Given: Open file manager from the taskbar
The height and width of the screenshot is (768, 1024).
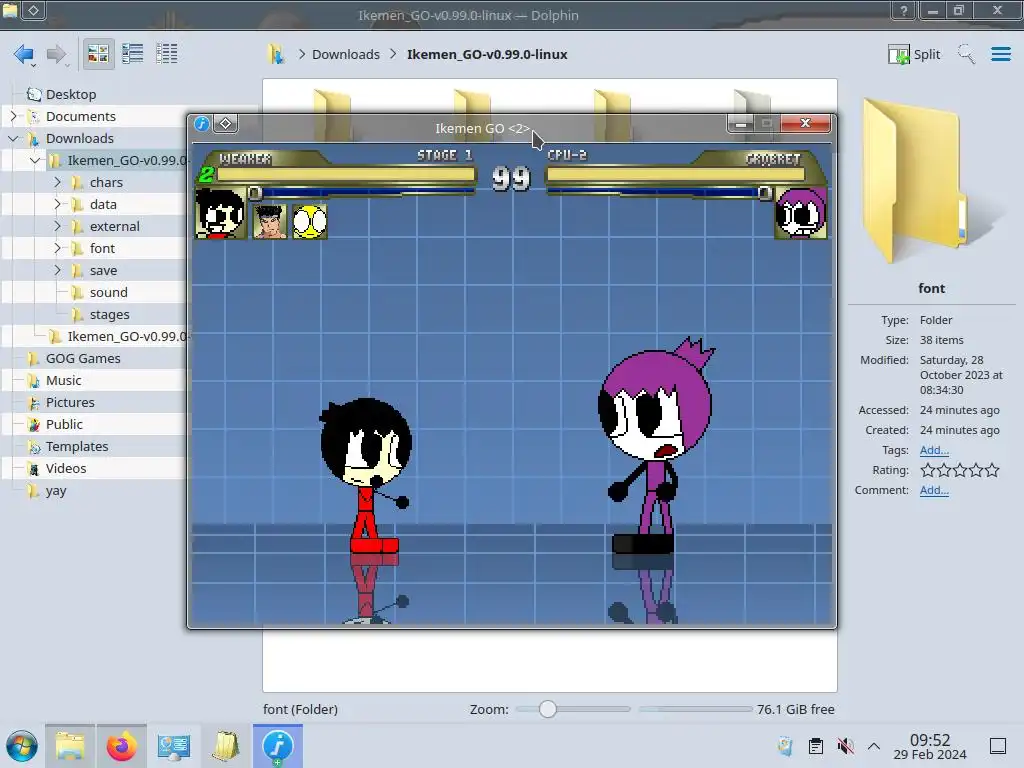Looking at the screenshot, I should coord(70,746).
